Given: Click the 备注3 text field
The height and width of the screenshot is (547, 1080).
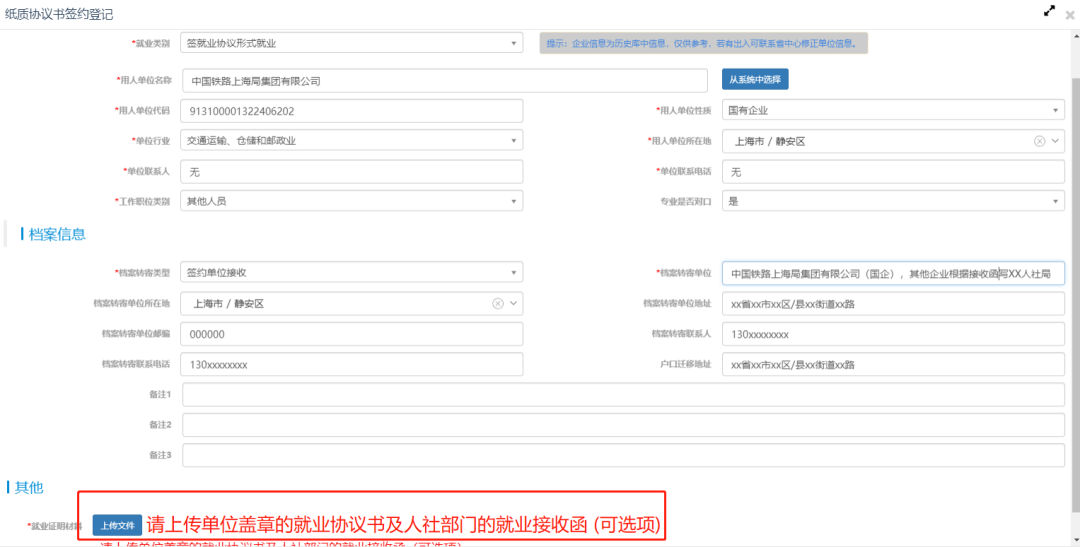Looking at the screenshot, I should [623, 455].
